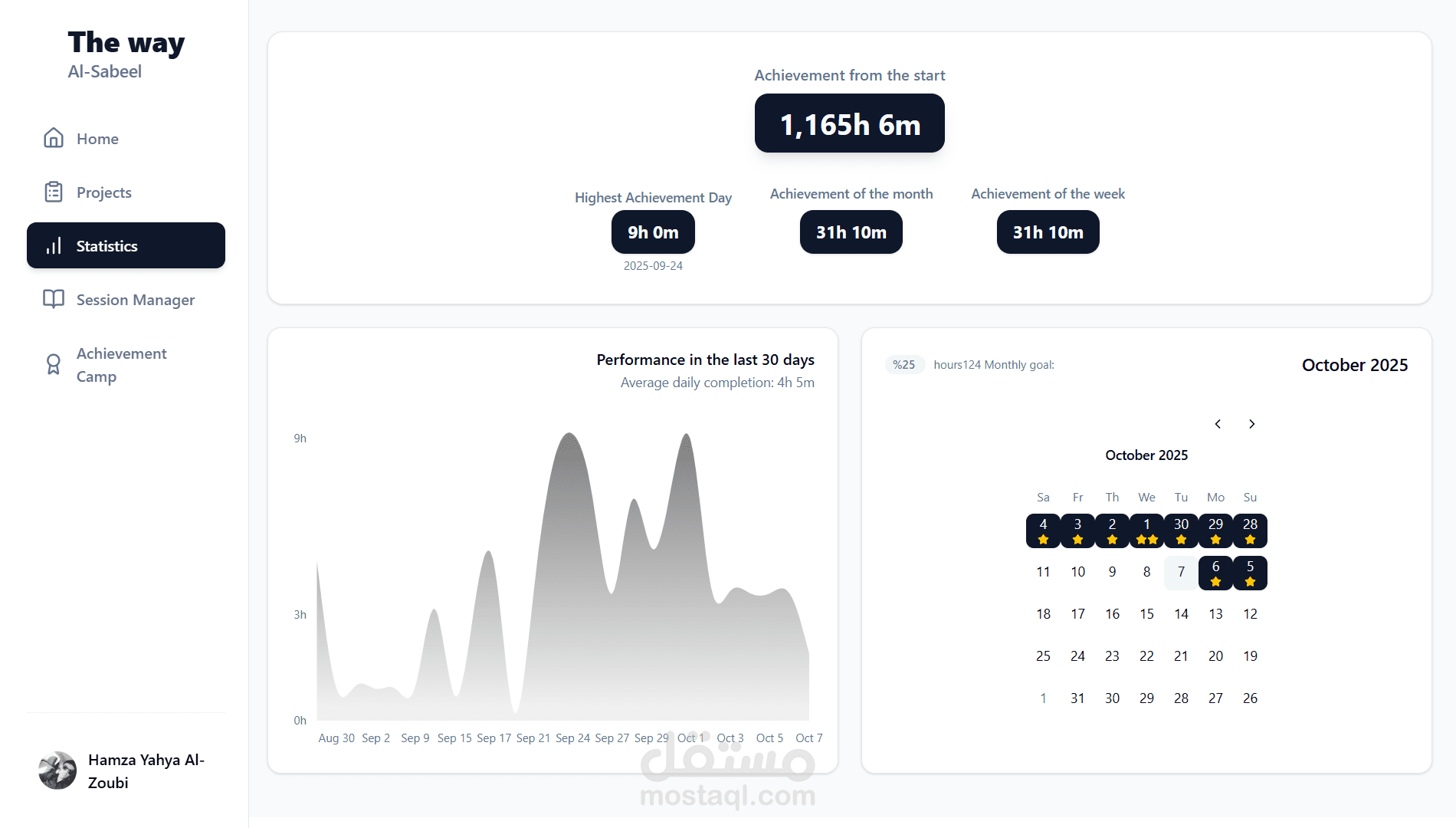Click the %25 monthly goal progress badge
Image resolution: width=1456 pixels, height=828 pixels.
[x=904, y=365]
